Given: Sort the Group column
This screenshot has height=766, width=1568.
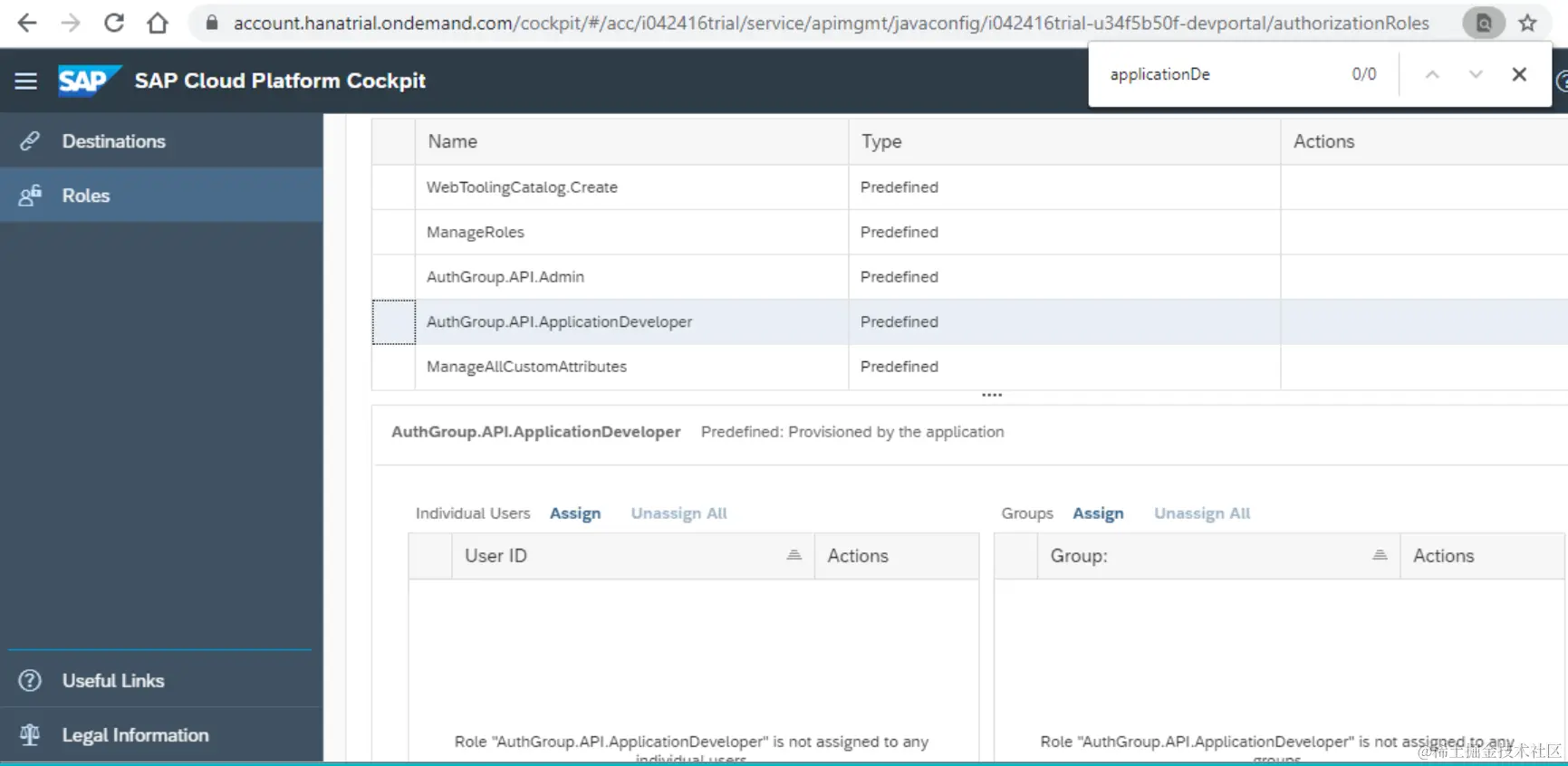Looking at the screenshot, I should coord(1380,556).
